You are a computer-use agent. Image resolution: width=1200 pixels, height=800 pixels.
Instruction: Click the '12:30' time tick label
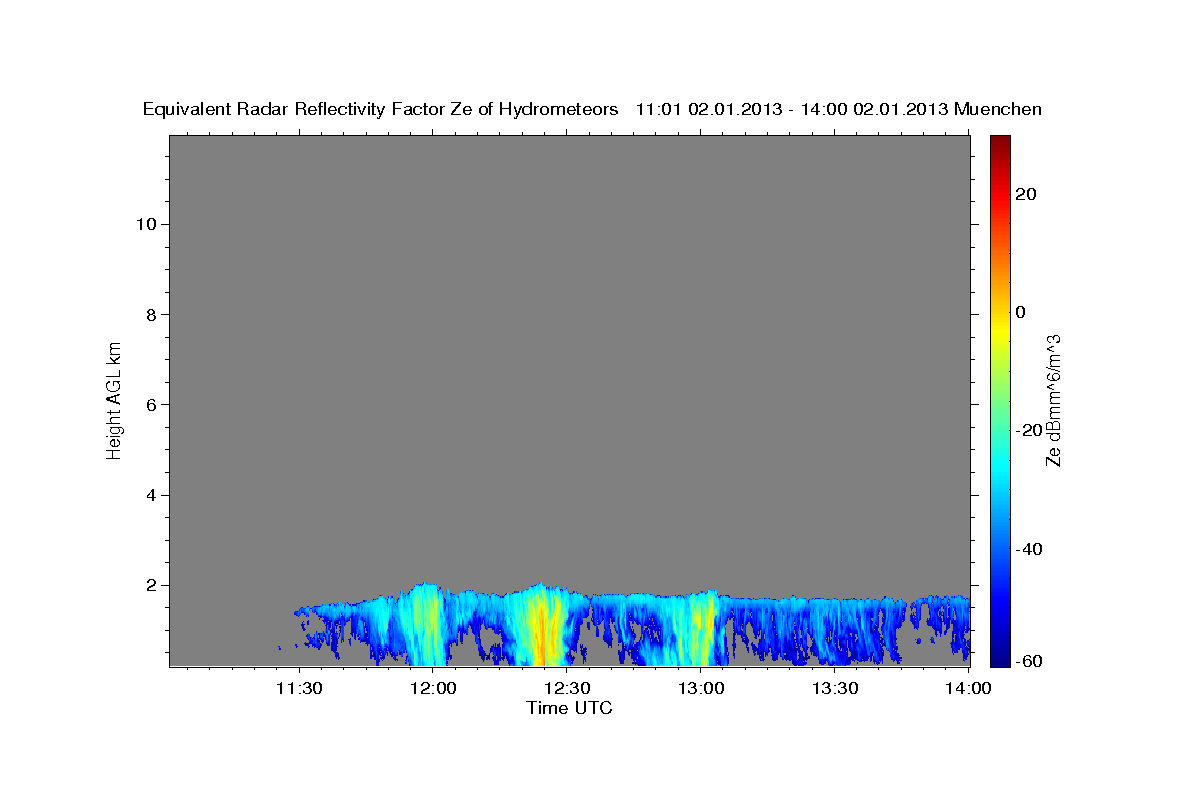567,688
